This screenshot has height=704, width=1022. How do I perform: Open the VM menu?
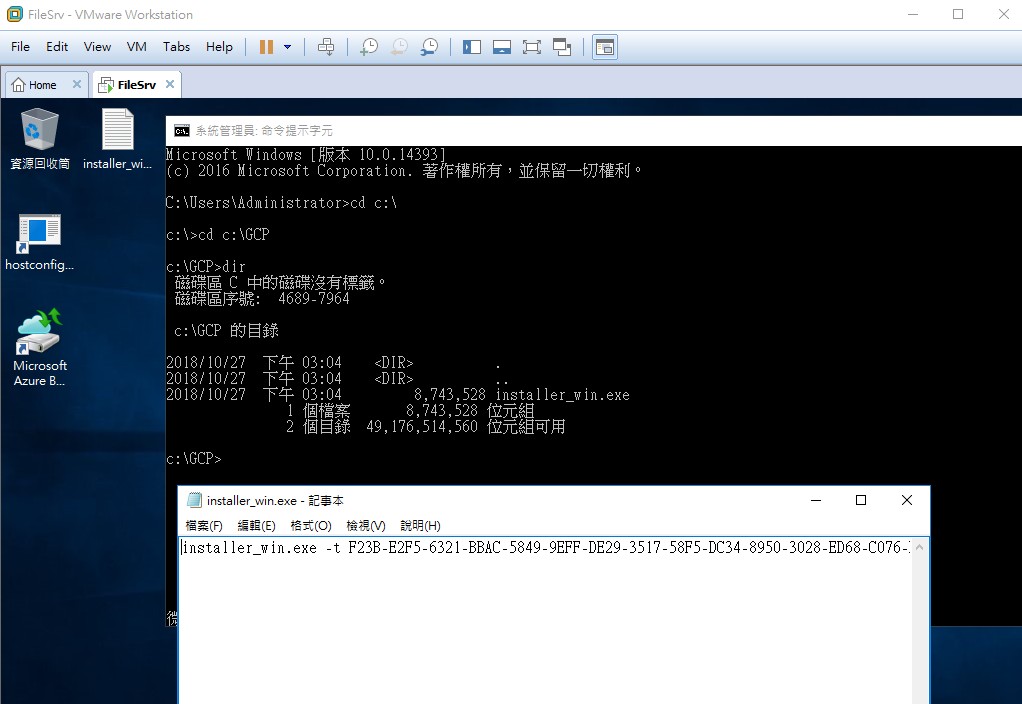point(136,47)
